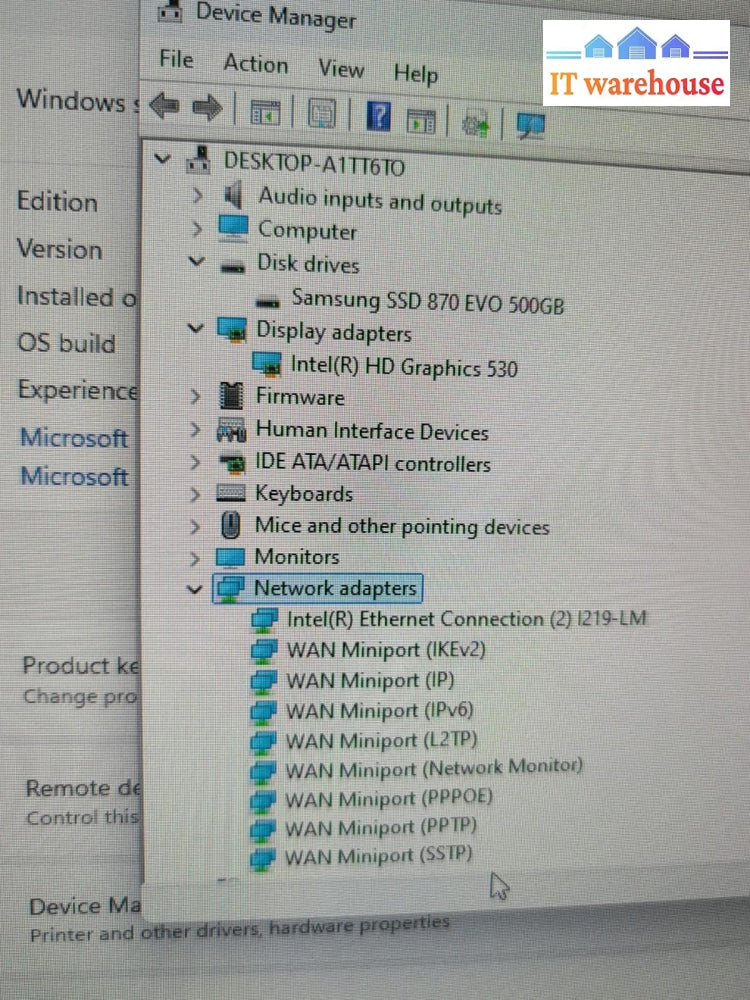
Task: Select WAN Miniport (L2TP)
Action: tap(381, 740)
